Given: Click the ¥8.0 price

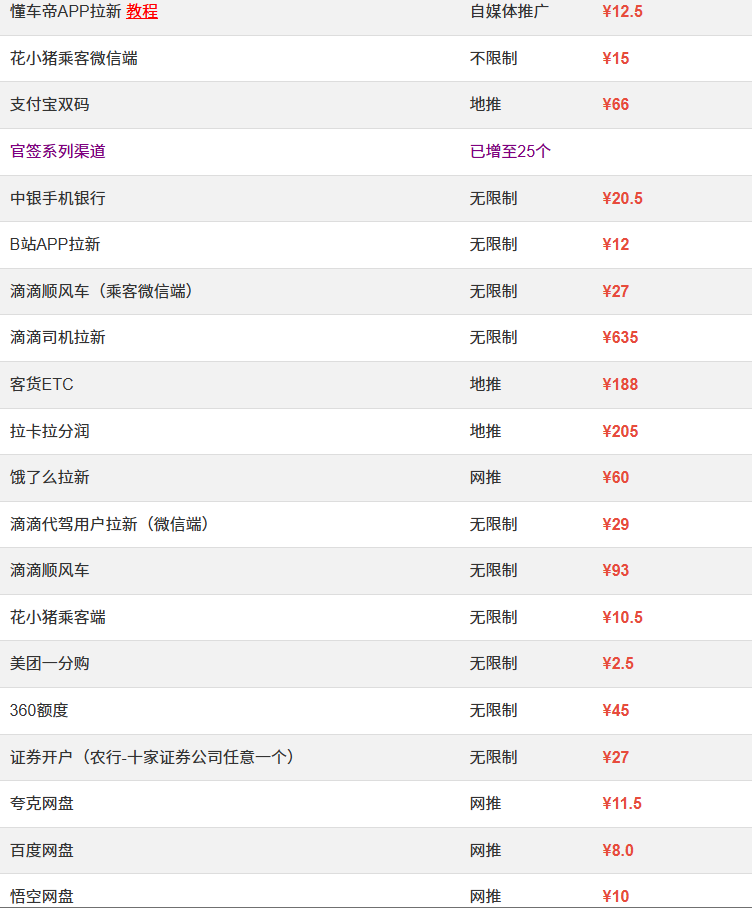Looking at the screenshot, I should [x=618, y=851].
